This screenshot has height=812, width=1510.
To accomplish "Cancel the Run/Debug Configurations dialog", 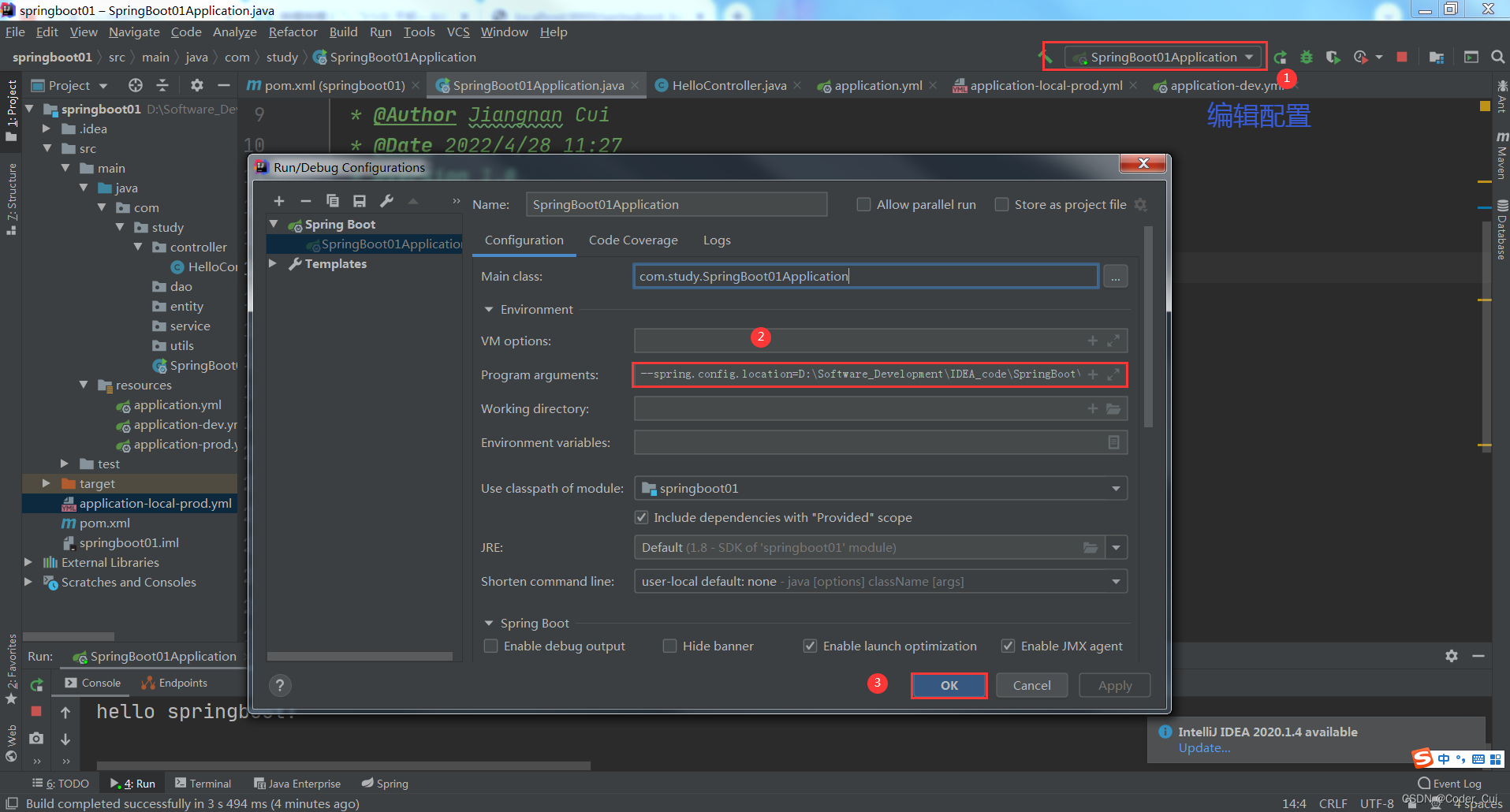I will click(1031, 686).
